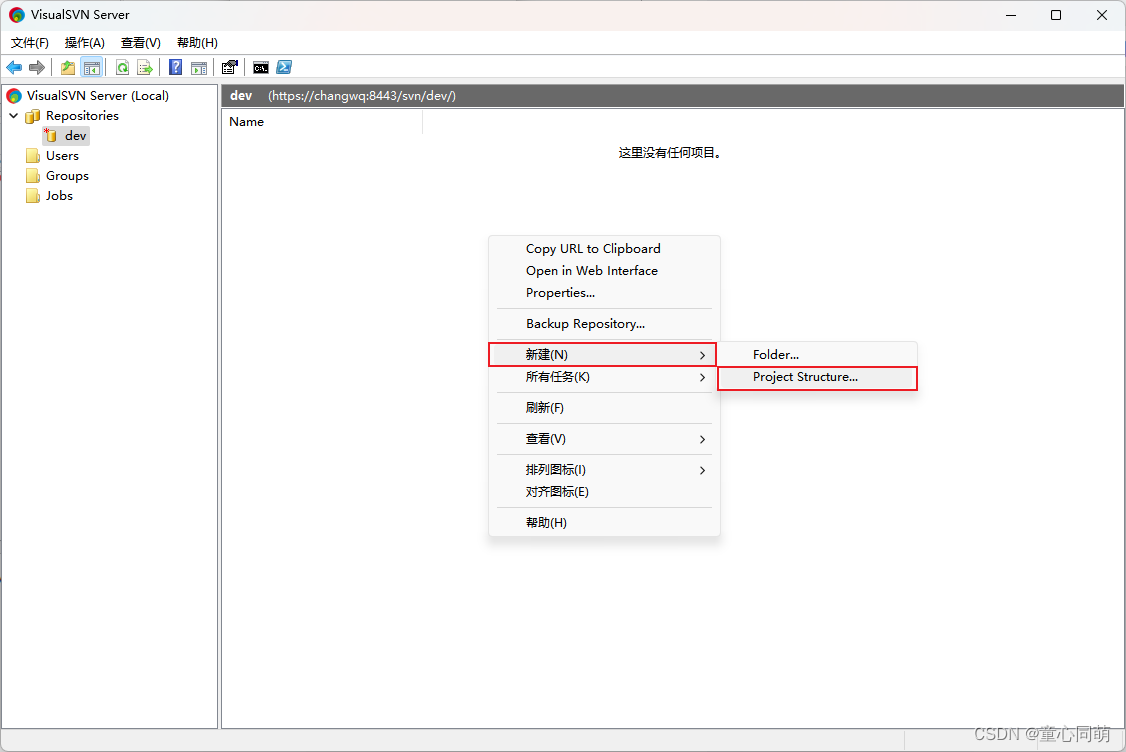
Task: Select 新建(N) in the context menu
Action: [x=602, y=355]
